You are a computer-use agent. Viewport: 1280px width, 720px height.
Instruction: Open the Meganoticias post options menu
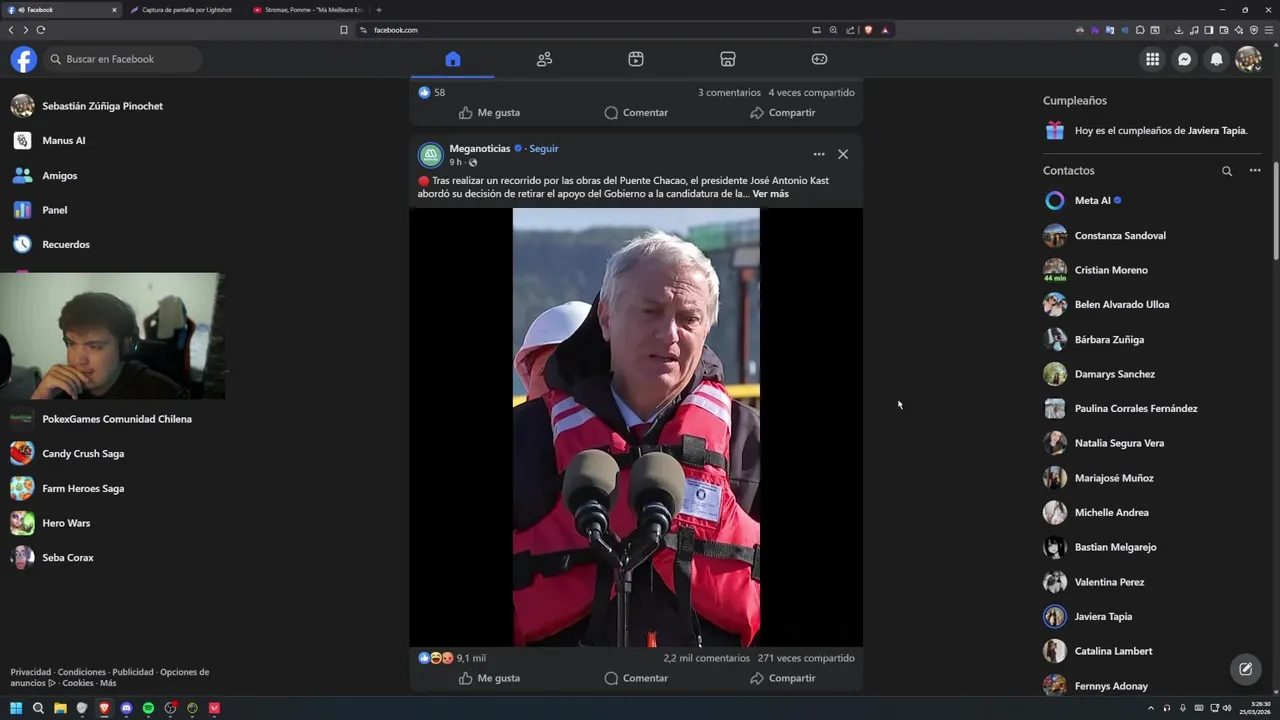click(819, 154)
